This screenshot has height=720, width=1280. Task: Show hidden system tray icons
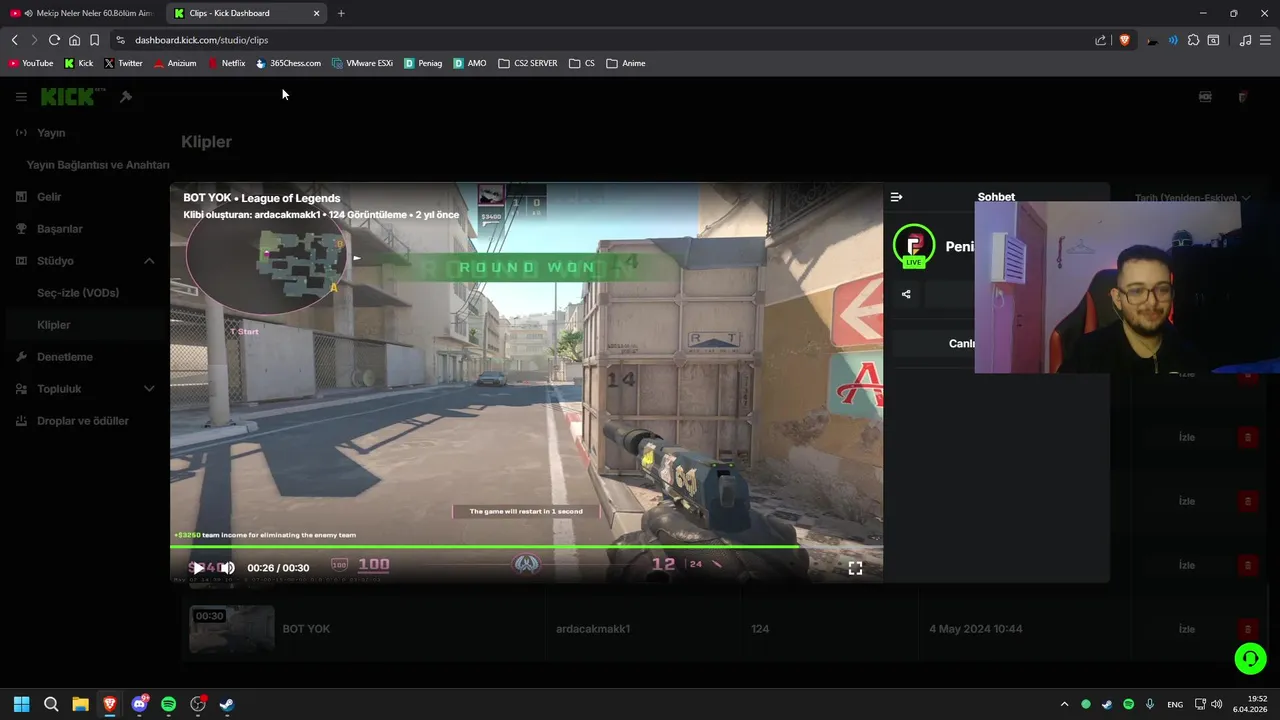point(1064,704)
